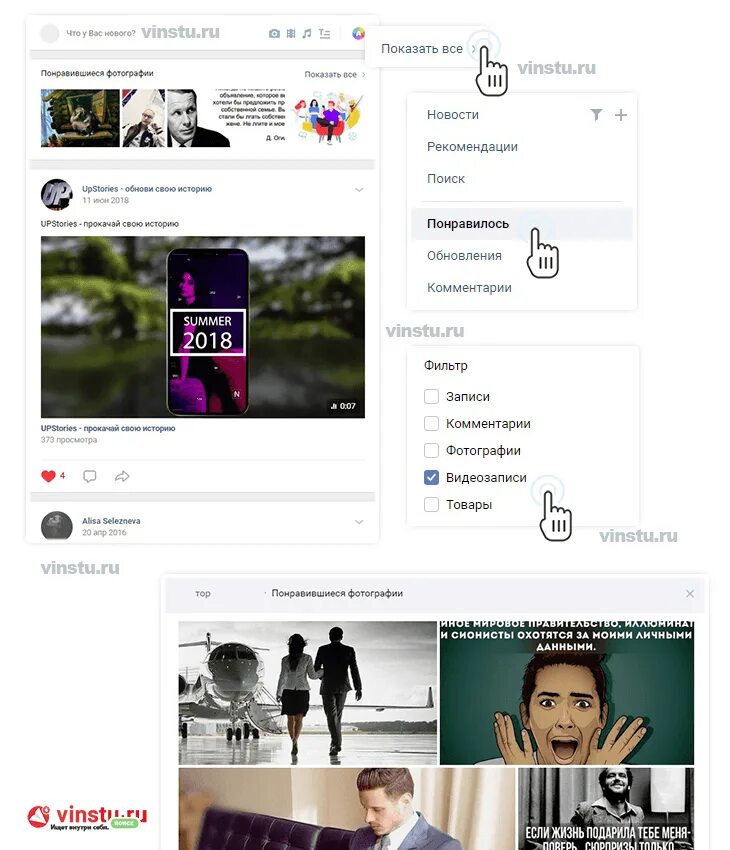Click the article text editor icon

click(x=324, y=34)
